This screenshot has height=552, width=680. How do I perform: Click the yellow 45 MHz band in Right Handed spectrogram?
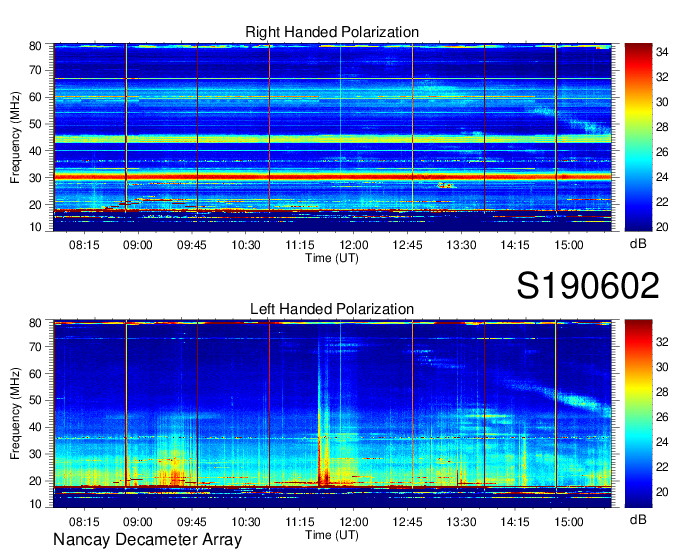tap(332, 139)
